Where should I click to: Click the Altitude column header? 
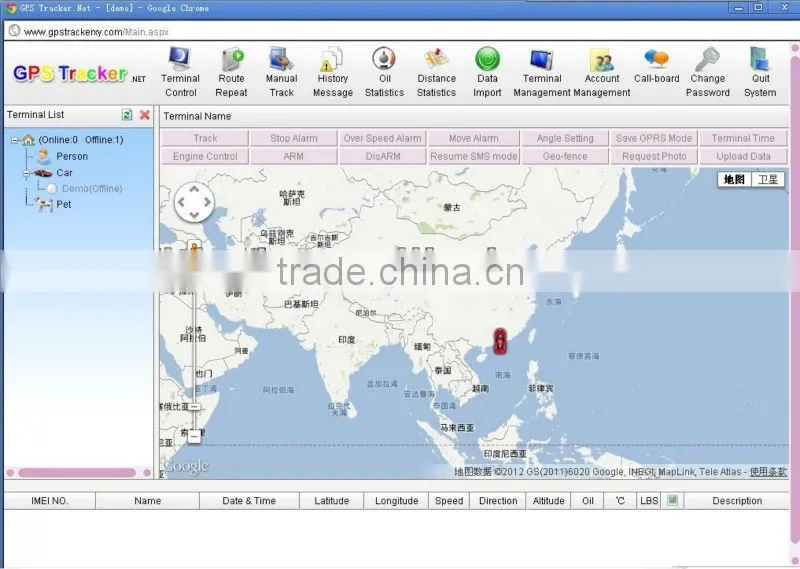(548, 501)
